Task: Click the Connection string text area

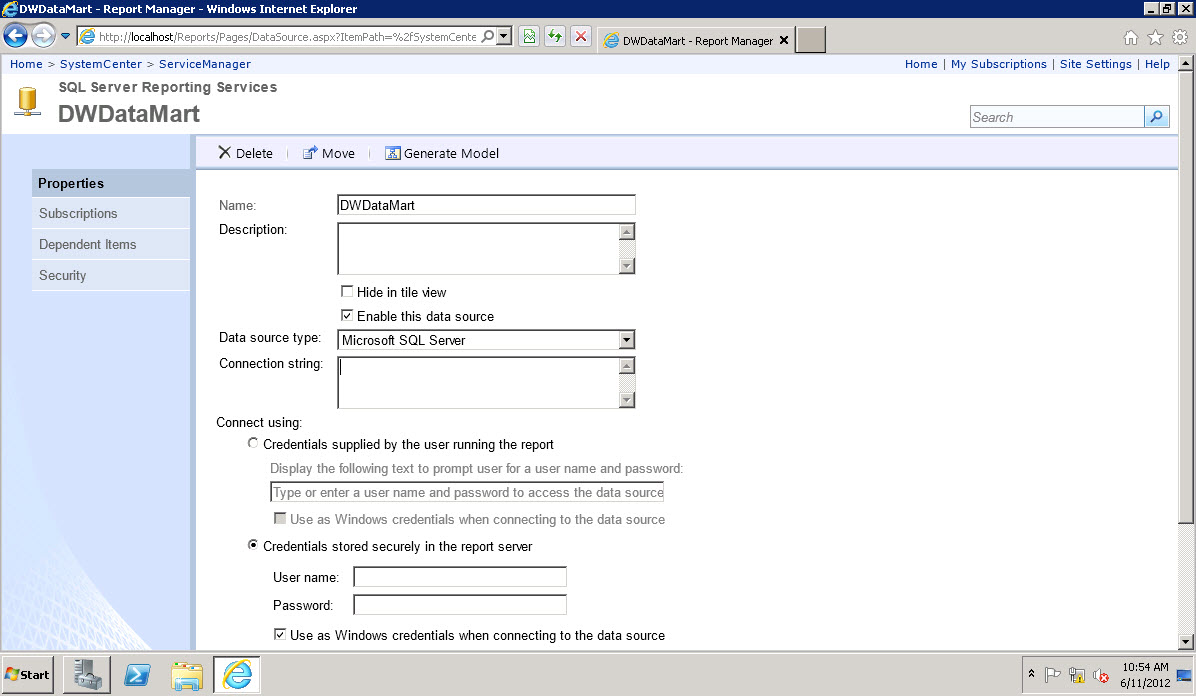Action: pyautogui.click(x=478, y=382)
